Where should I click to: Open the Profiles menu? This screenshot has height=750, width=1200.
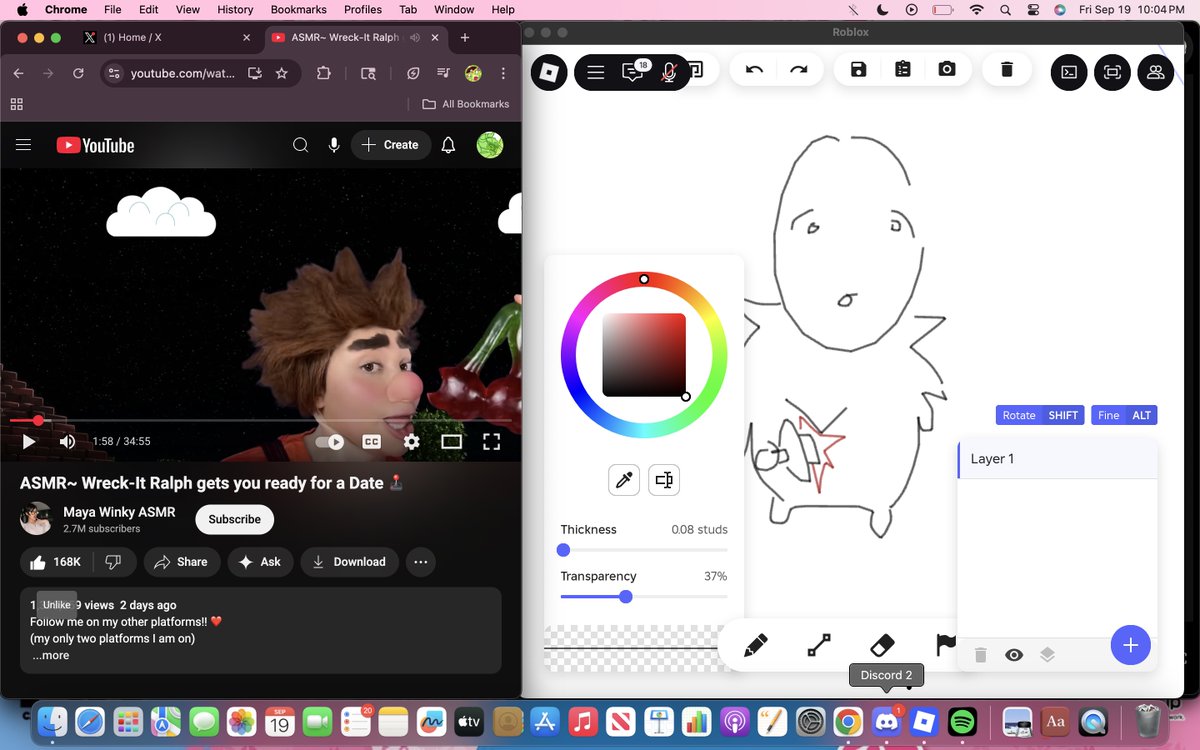click(363, 9)
